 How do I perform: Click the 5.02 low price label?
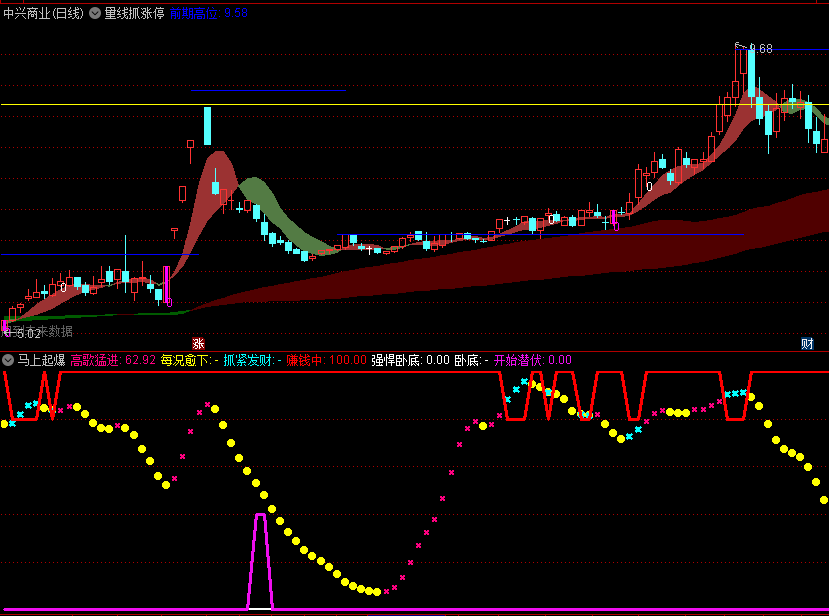tap(29, 334)
